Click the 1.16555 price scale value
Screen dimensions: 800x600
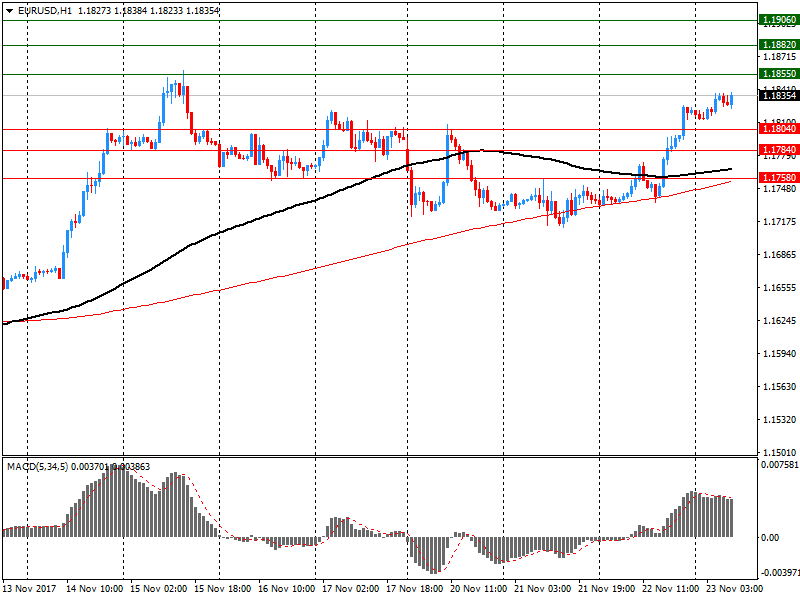tap(779, 288)
